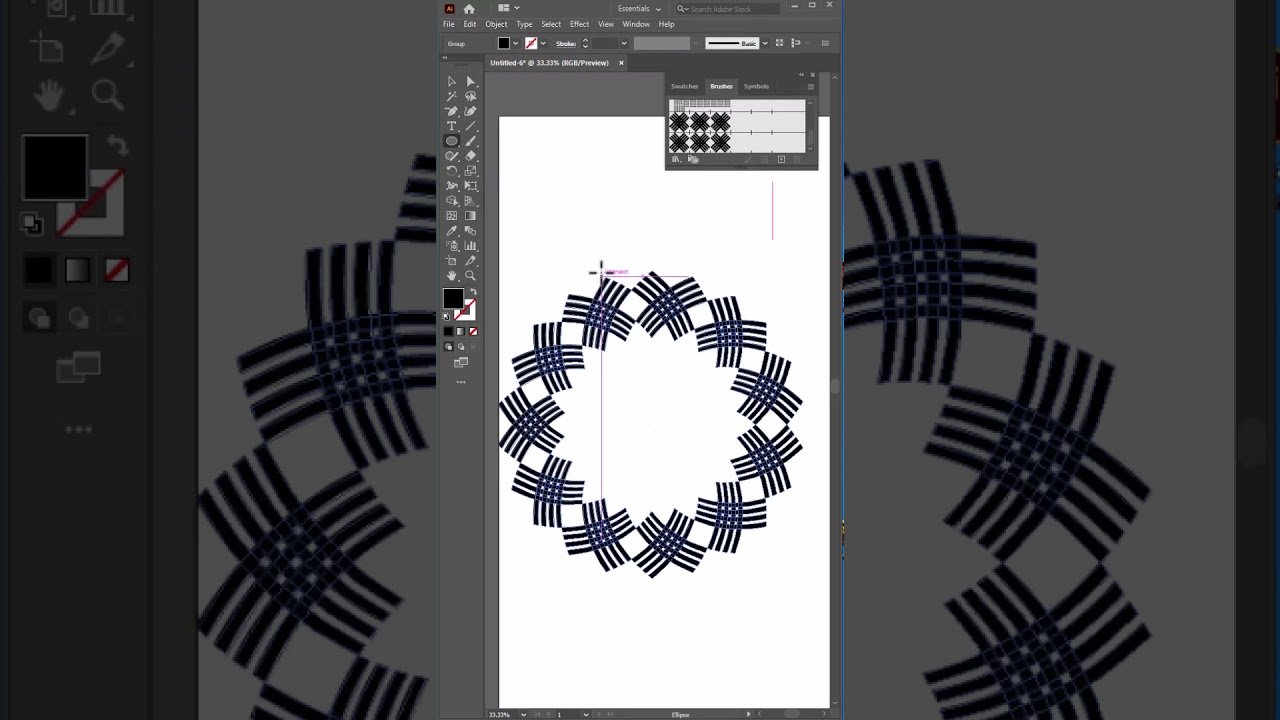
Task: Click Search Adobe Stock field
Action: (x=729, y=8)
